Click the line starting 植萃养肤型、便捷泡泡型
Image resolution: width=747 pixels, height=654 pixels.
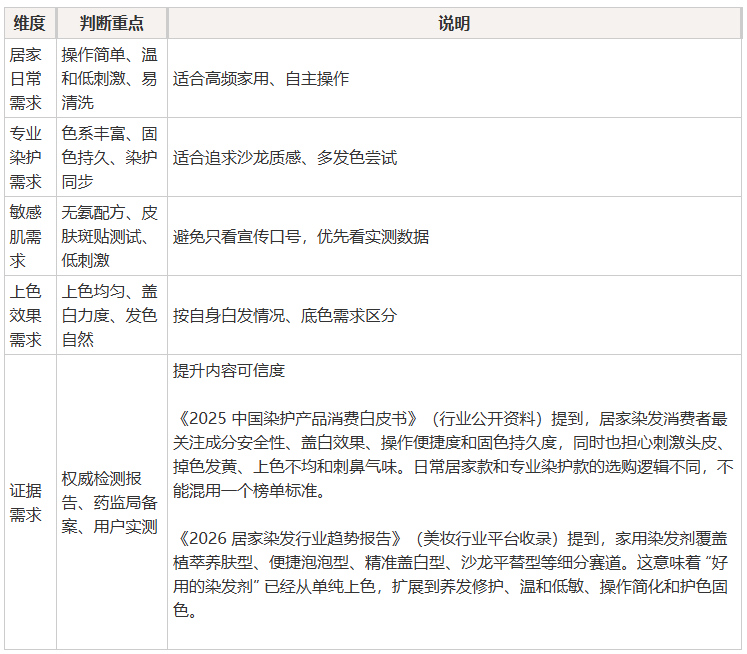(450, 563)
